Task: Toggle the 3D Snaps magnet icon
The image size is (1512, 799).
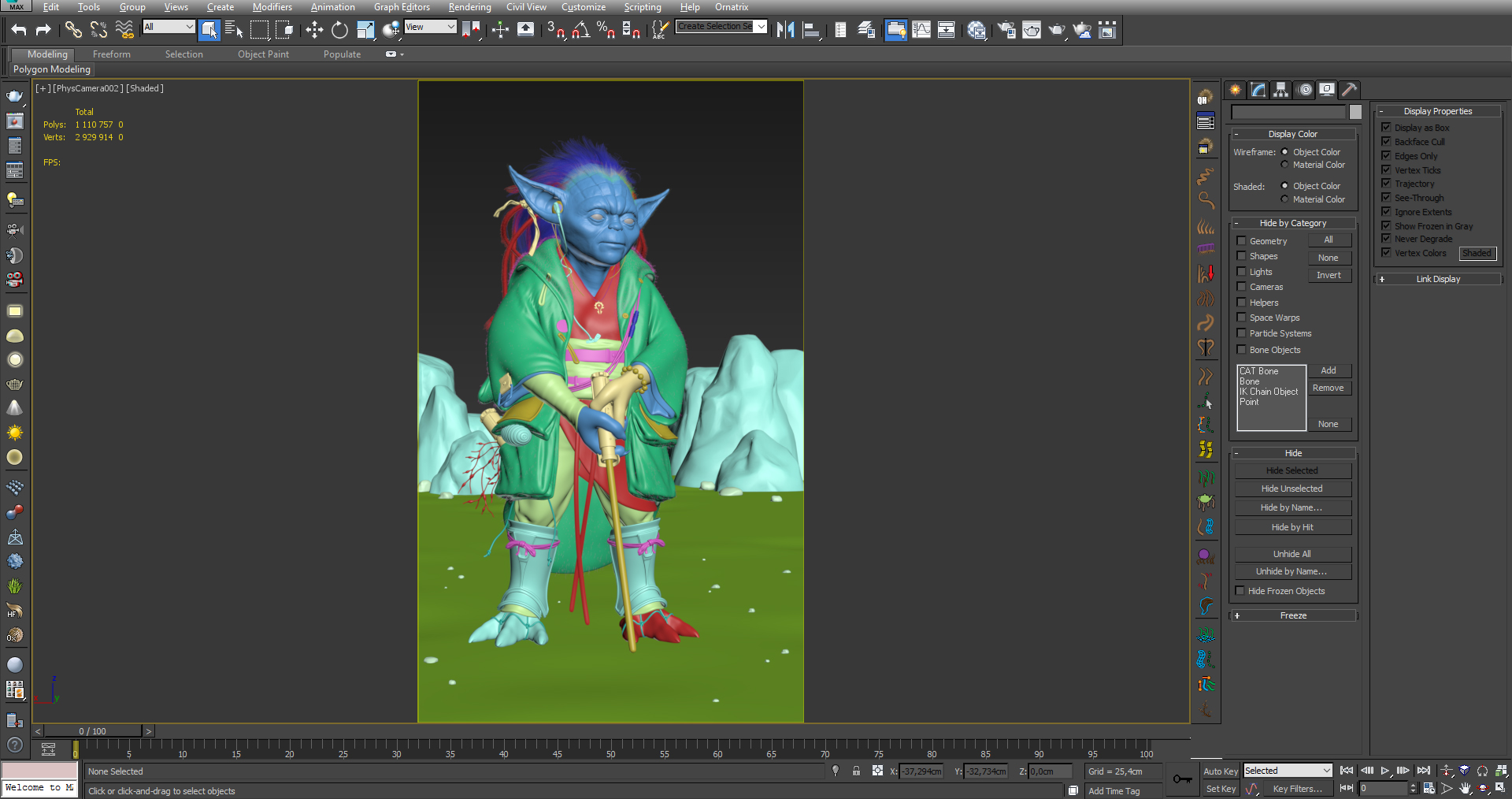Action: pyautogui.click(x=556, y=30)
